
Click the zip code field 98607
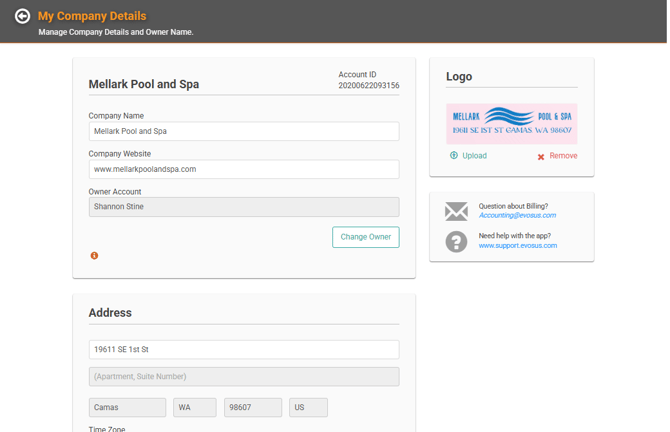253,408
